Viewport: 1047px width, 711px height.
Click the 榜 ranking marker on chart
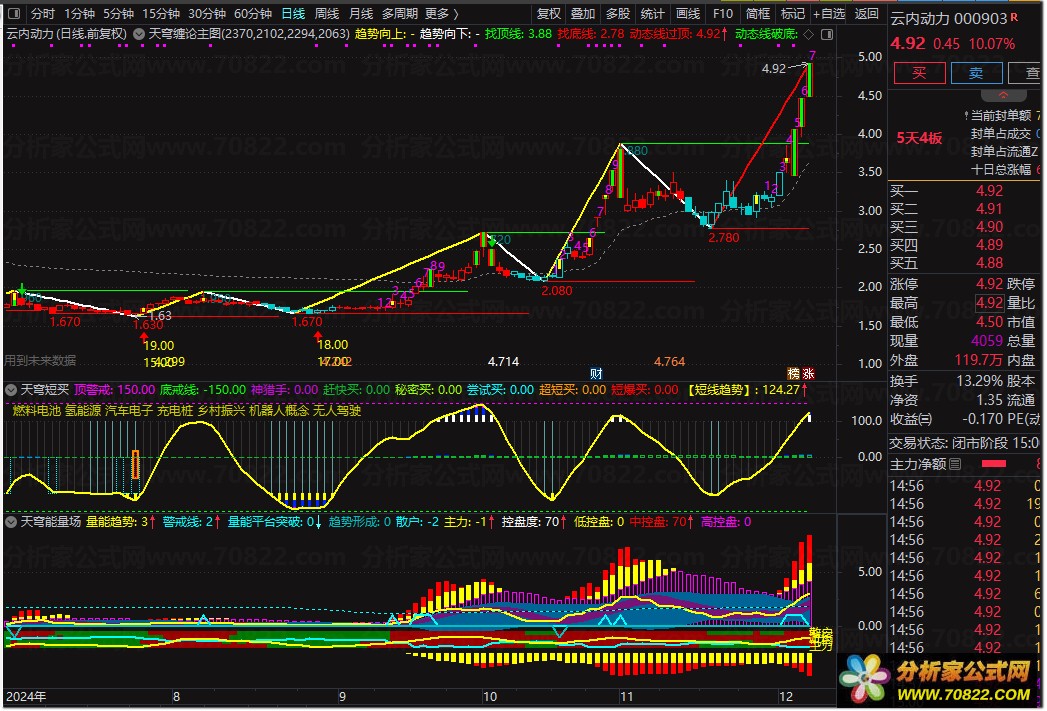click(x=794, y=373)
